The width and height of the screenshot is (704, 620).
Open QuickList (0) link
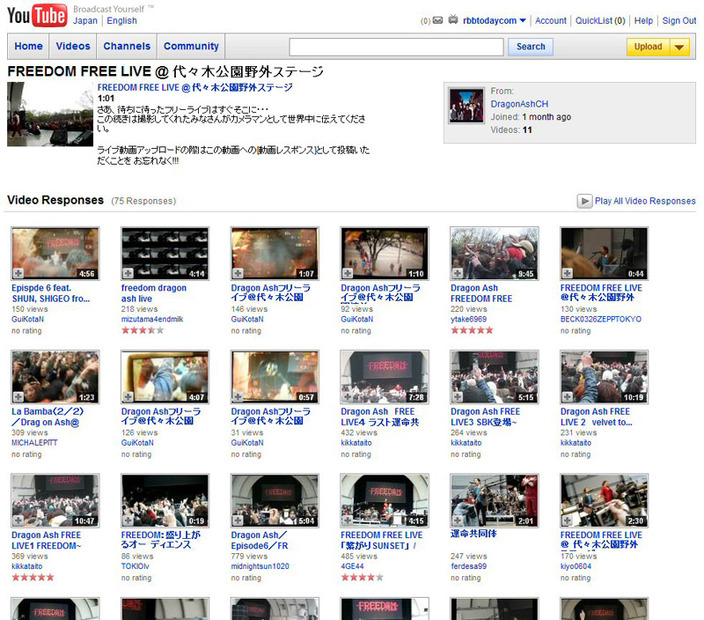tap(600, 21)
